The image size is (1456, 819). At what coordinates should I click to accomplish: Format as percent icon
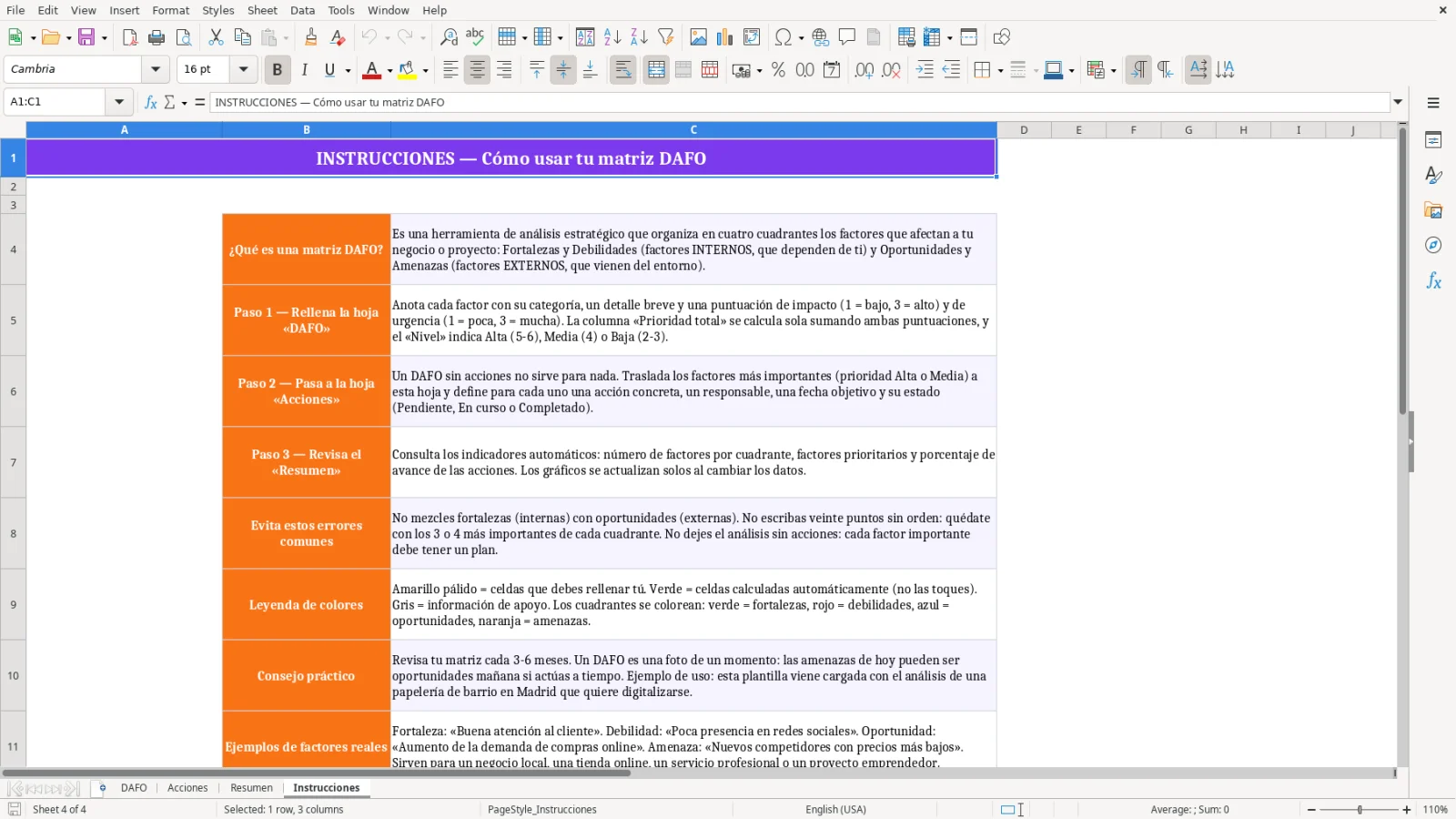[x=778, y=70]
